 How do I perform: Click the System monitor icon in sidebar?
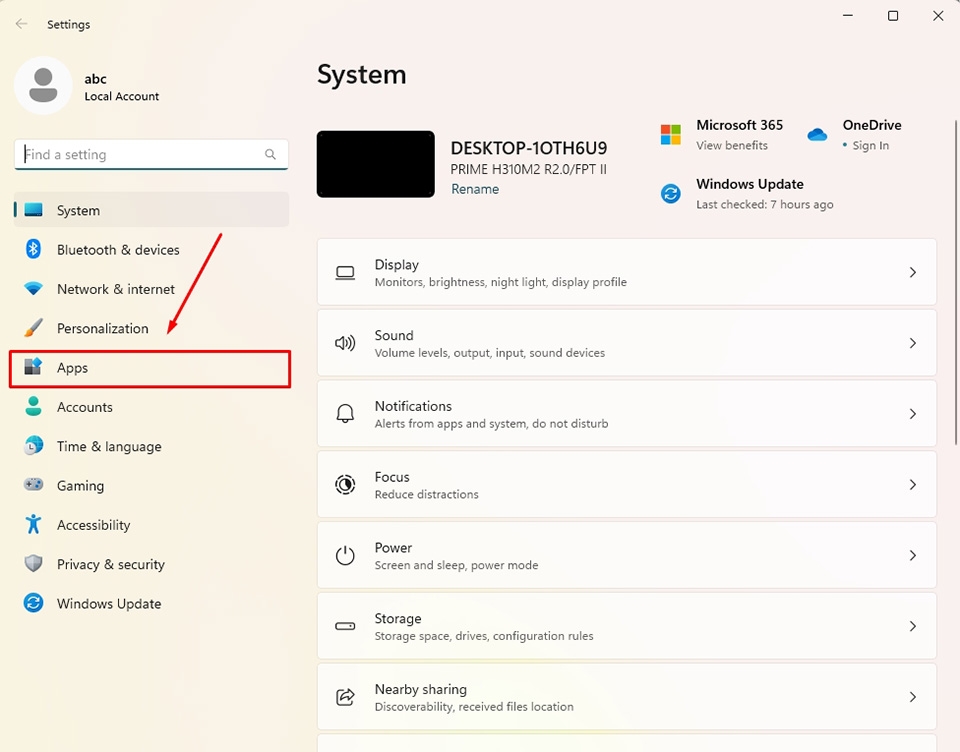coord(33,210)
